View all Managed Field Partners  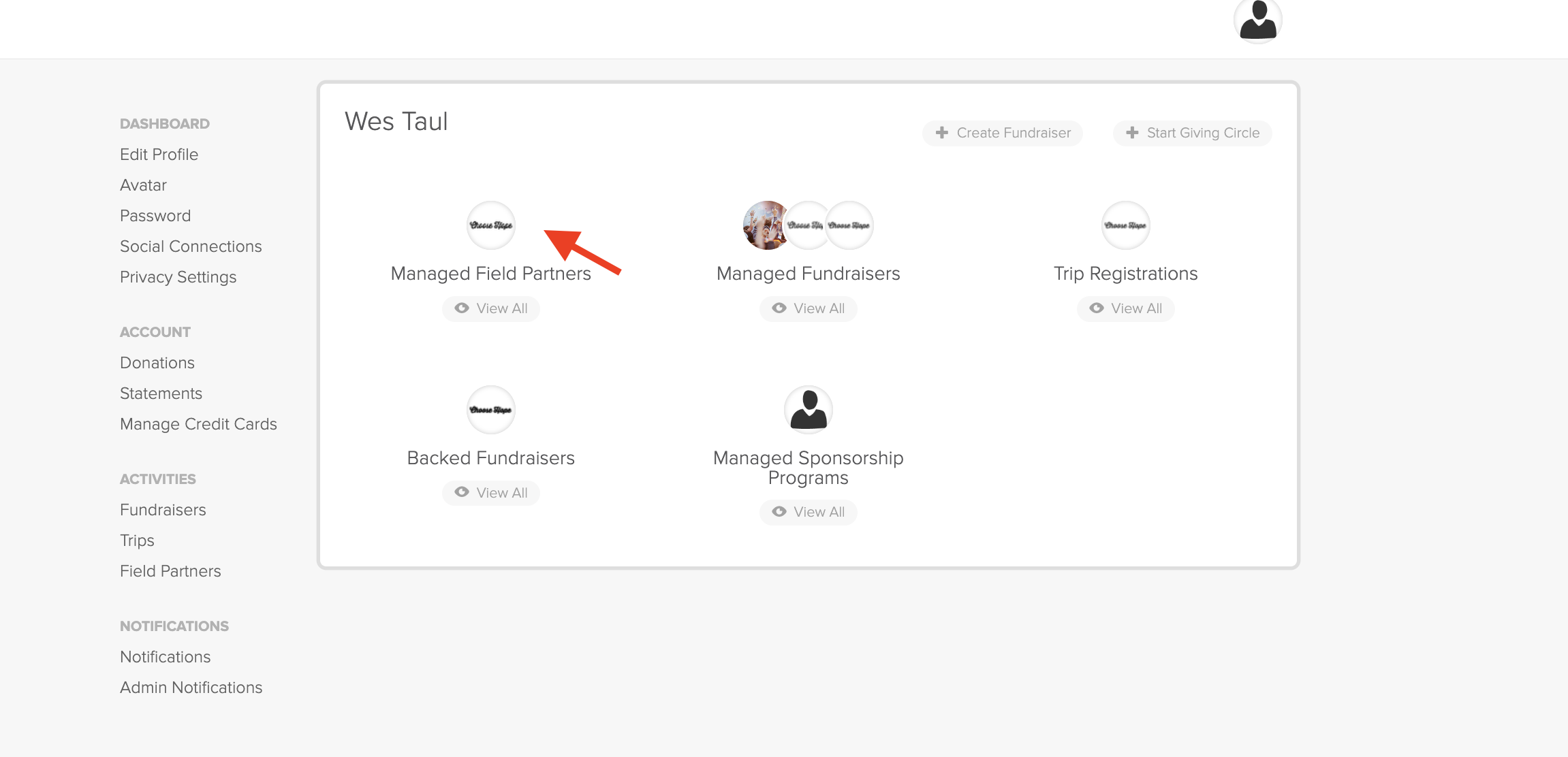(490, 308)
